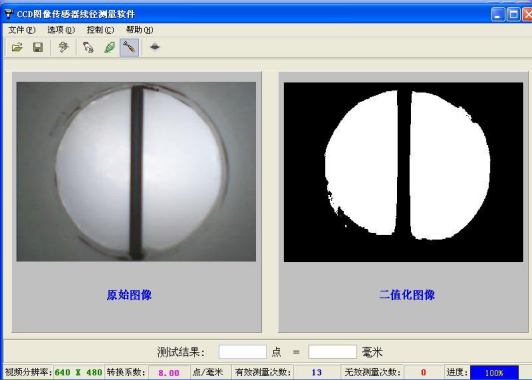The image size is (532, 380).
Task: Click the 转换系数 status label
Action: [127, 372]
